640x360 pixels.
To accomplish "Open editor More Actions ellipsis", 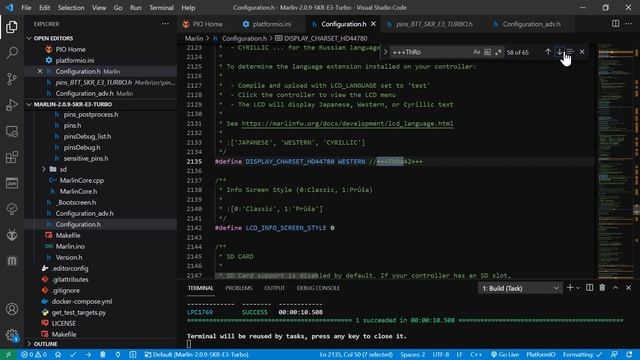I will [x=628, y=24].
